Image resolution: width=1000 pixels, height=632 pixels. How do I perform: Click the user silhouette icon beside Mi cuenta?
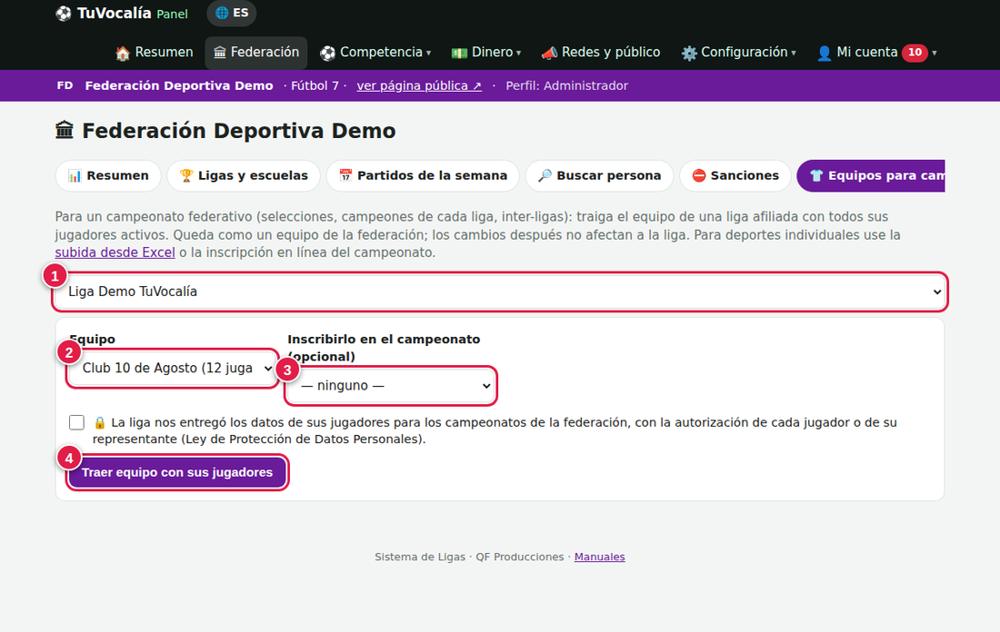point(824,53)
